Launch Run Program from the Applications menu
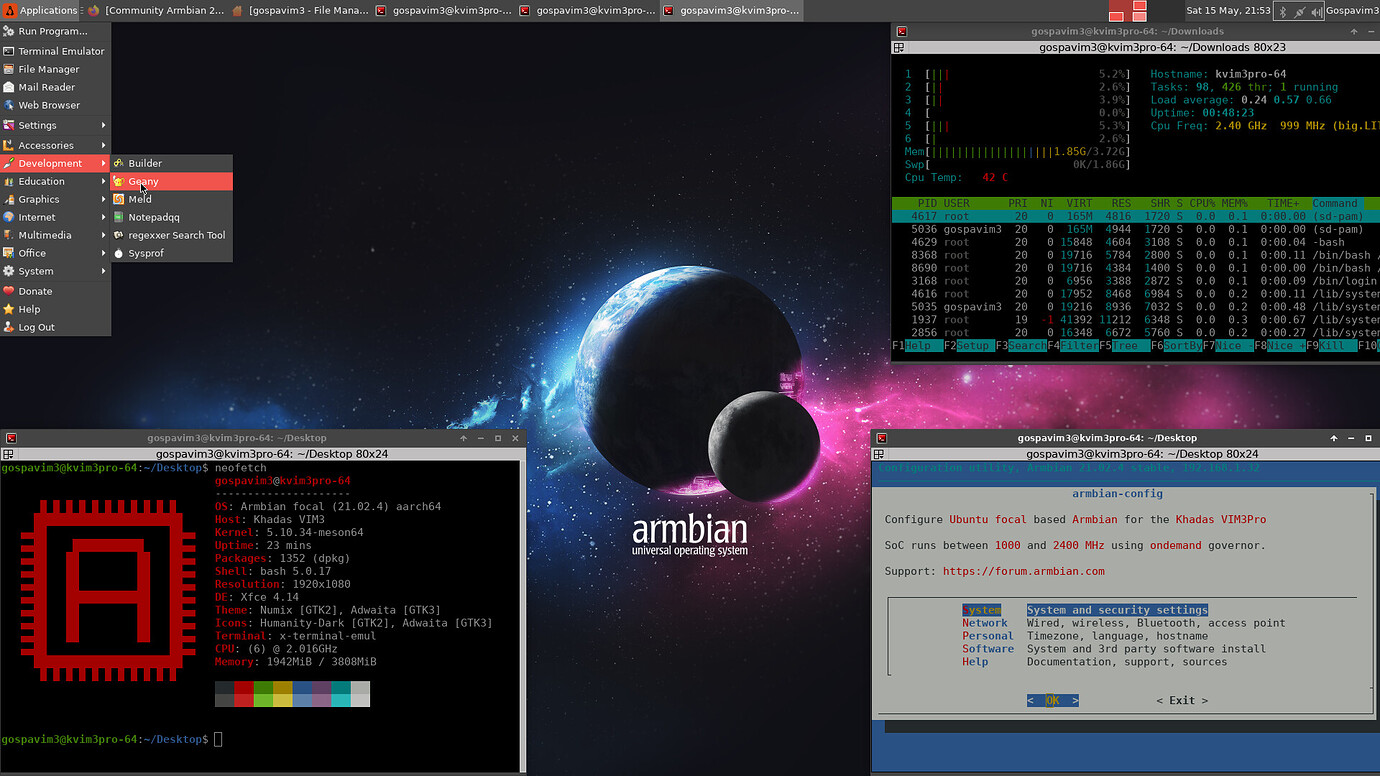Screen dimensions: 1380x776 pos(55,31)
